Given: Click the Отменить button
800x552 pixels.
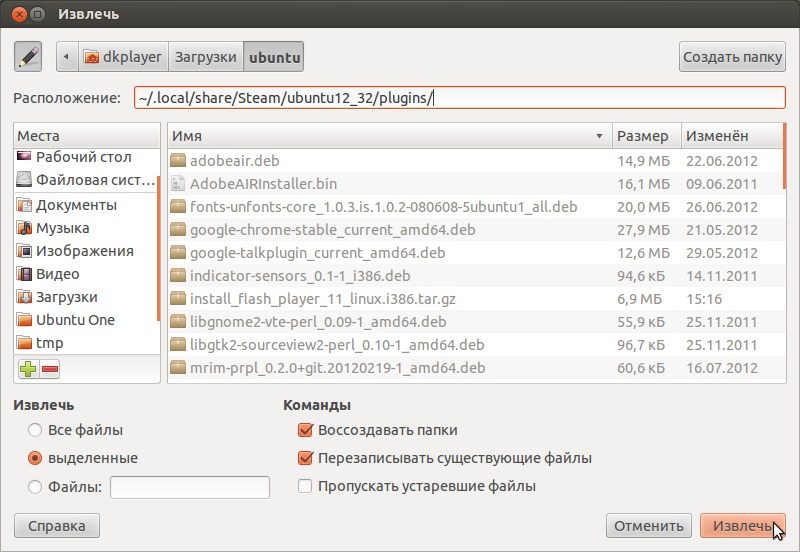Looking at the screenshot, I should point(648,525).
